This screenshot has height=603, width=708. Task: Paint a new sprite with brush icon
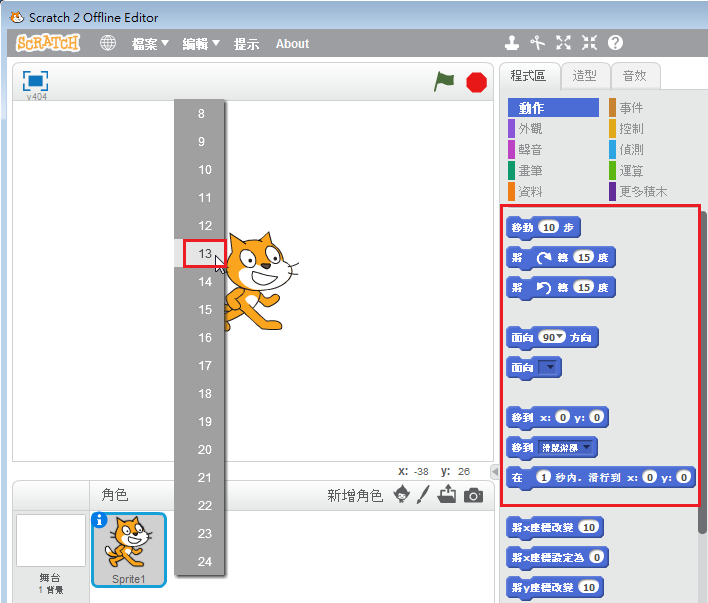point(423,494)
